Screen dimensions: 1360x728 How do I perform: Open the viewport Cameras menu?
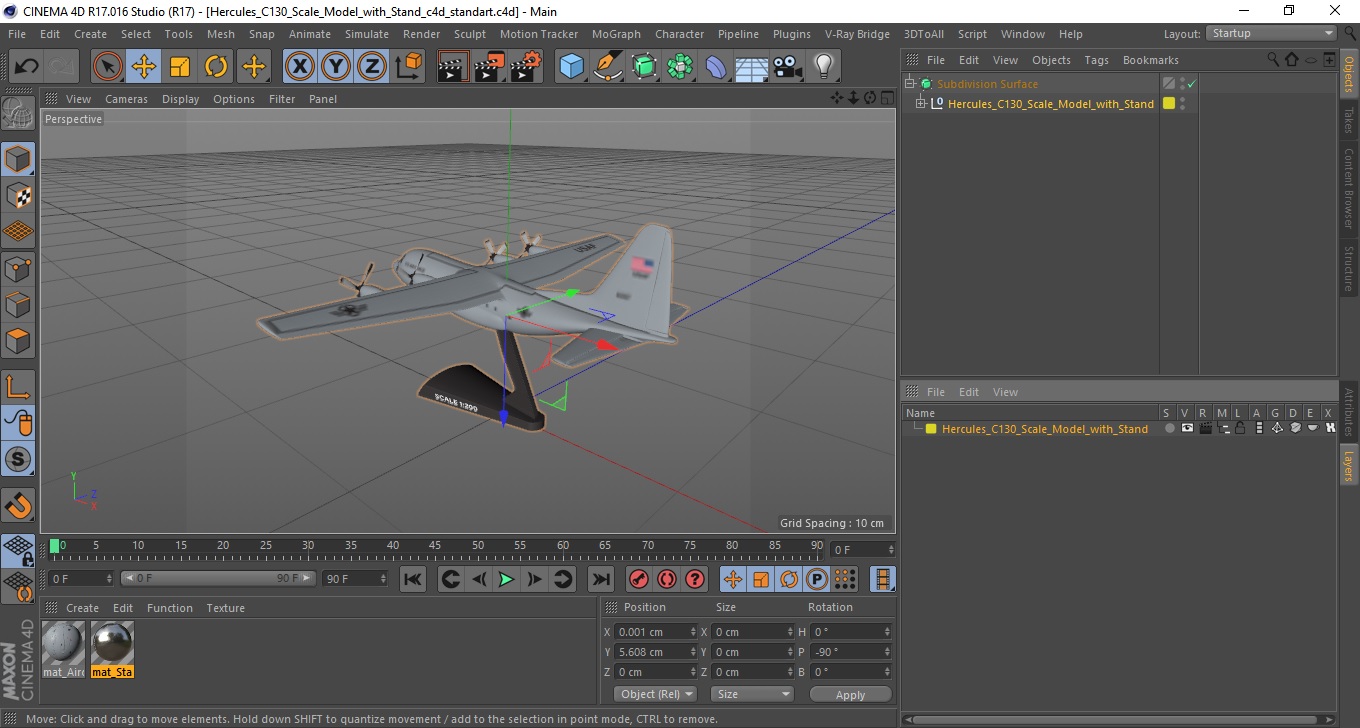point(126,99)
